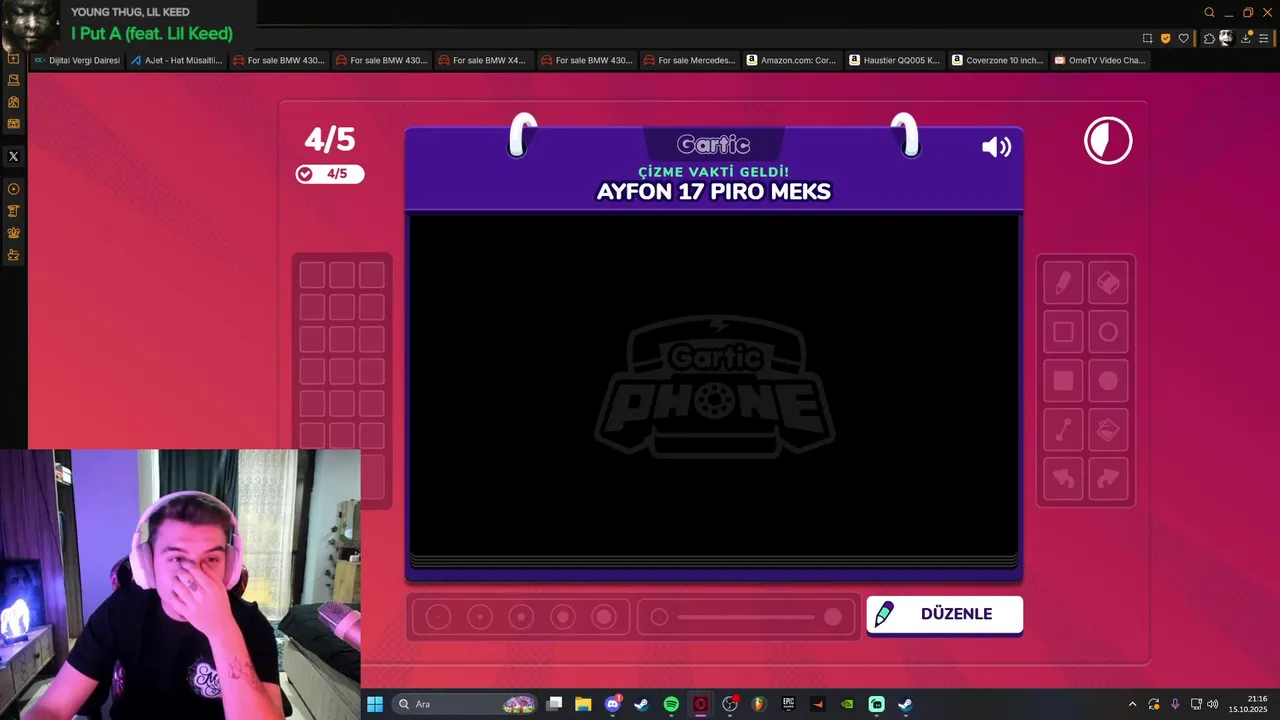Screen dimensions: 1280x720
Task: Open Epic Games Launcher from the taskbar
Action: coord(788,704)
